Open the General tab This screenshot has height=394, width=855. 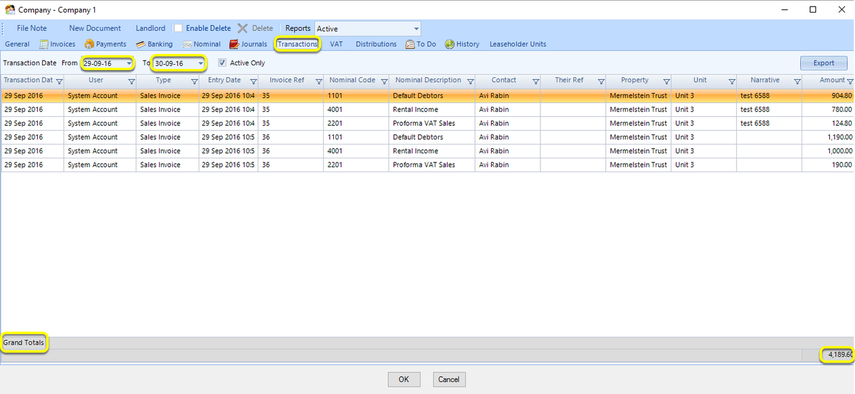tap(17, 44)
